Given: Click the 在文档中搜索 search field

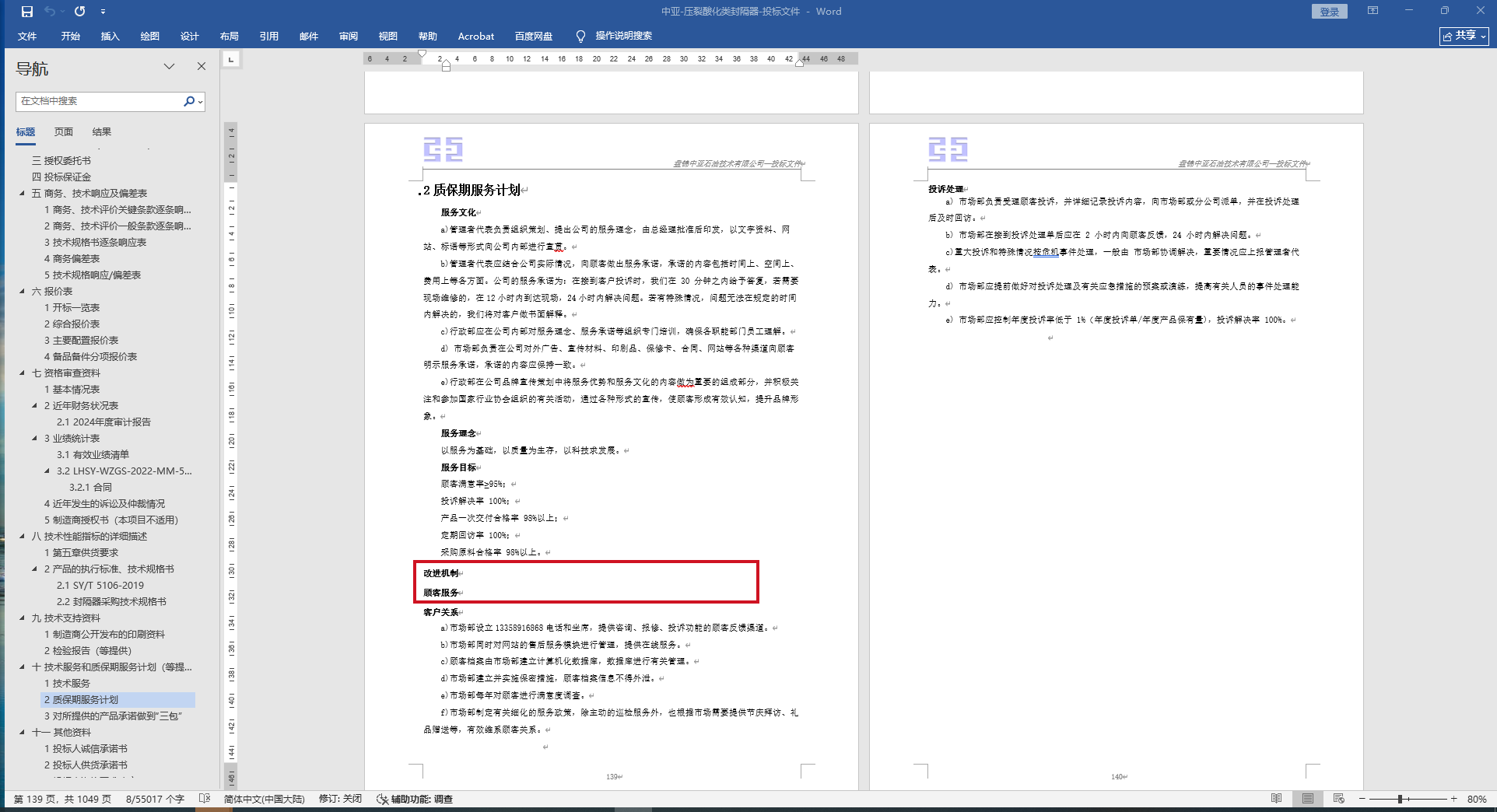Looking at the screenshot, I should (x=99, y=101).
